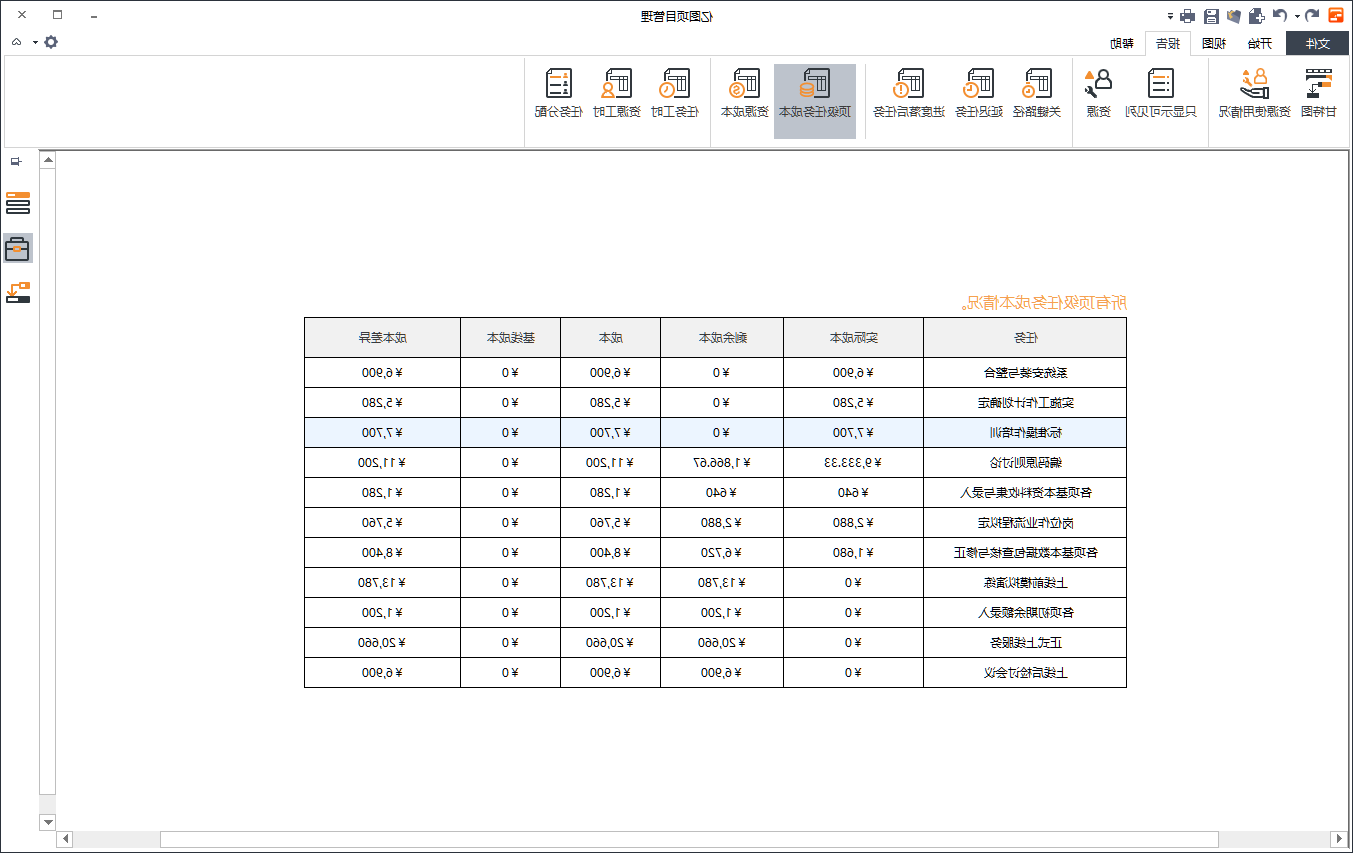1353x853 pixels.
Task: Select the 各项初期余额录入 task name
Action: tap(1025, 612)
